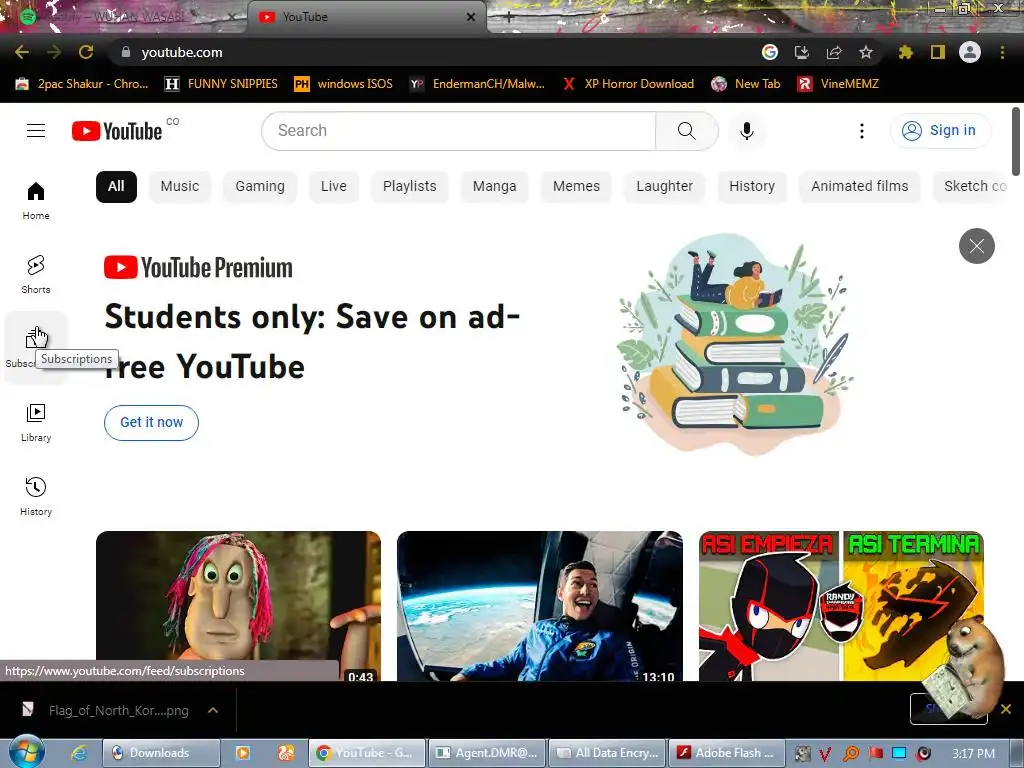1024x768 pixels.
Task: Open the Chrome three-dot menu
Action: [x=1002, y=52]
